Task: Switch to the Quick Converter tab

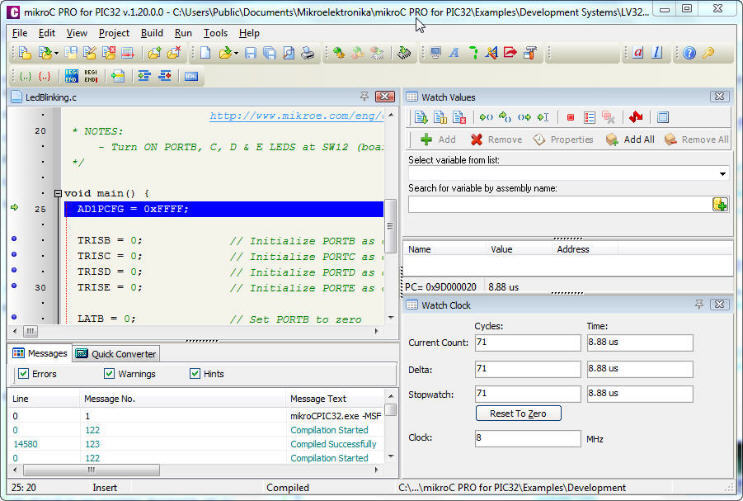Action: pos(116,354)
